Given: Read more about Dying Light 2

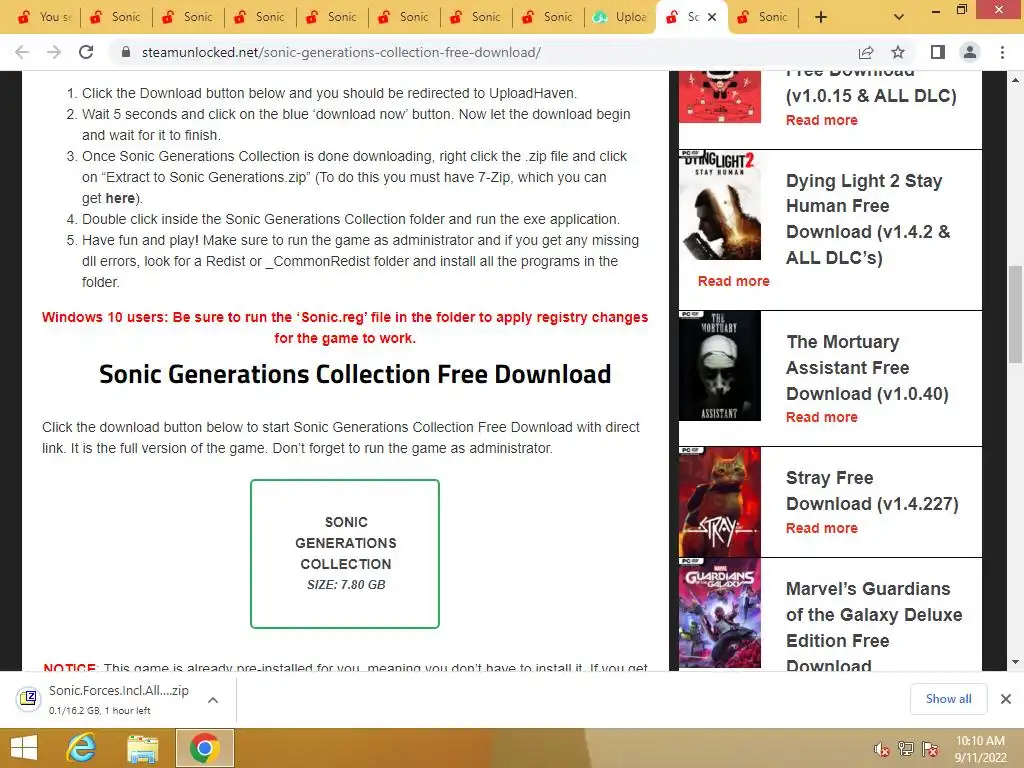Looking at the screenshot, I should click(733, 281).
